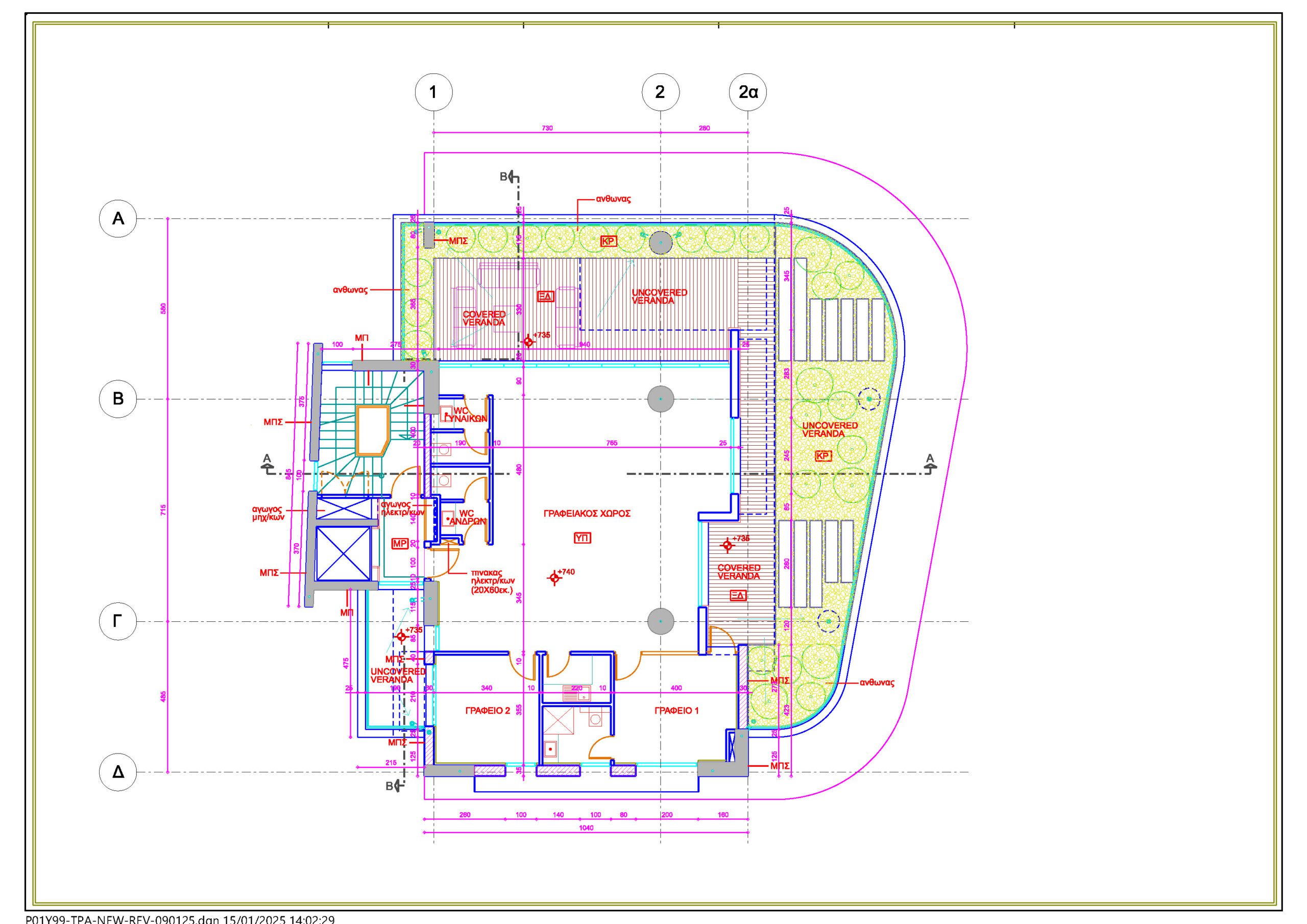Select the 1040 overall dimension text at bottom
The width and height of the screenshot is (1307, 924).
tap(586, 828)
